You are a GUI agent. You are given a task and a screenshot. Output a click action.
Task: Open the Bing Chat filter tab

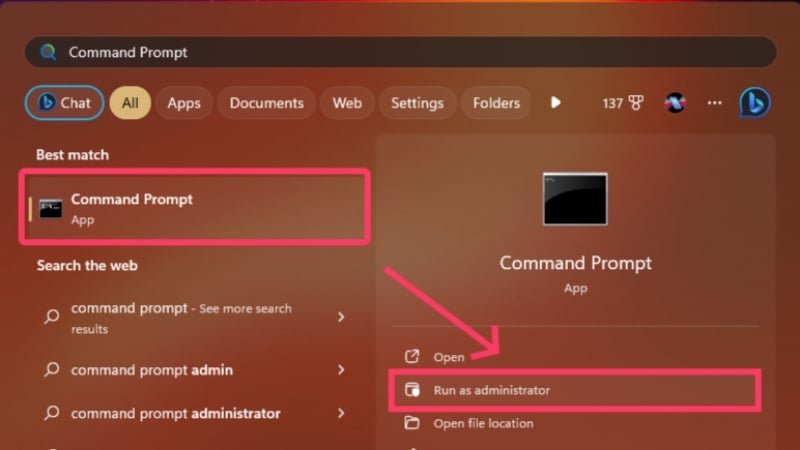coord(64,103)
